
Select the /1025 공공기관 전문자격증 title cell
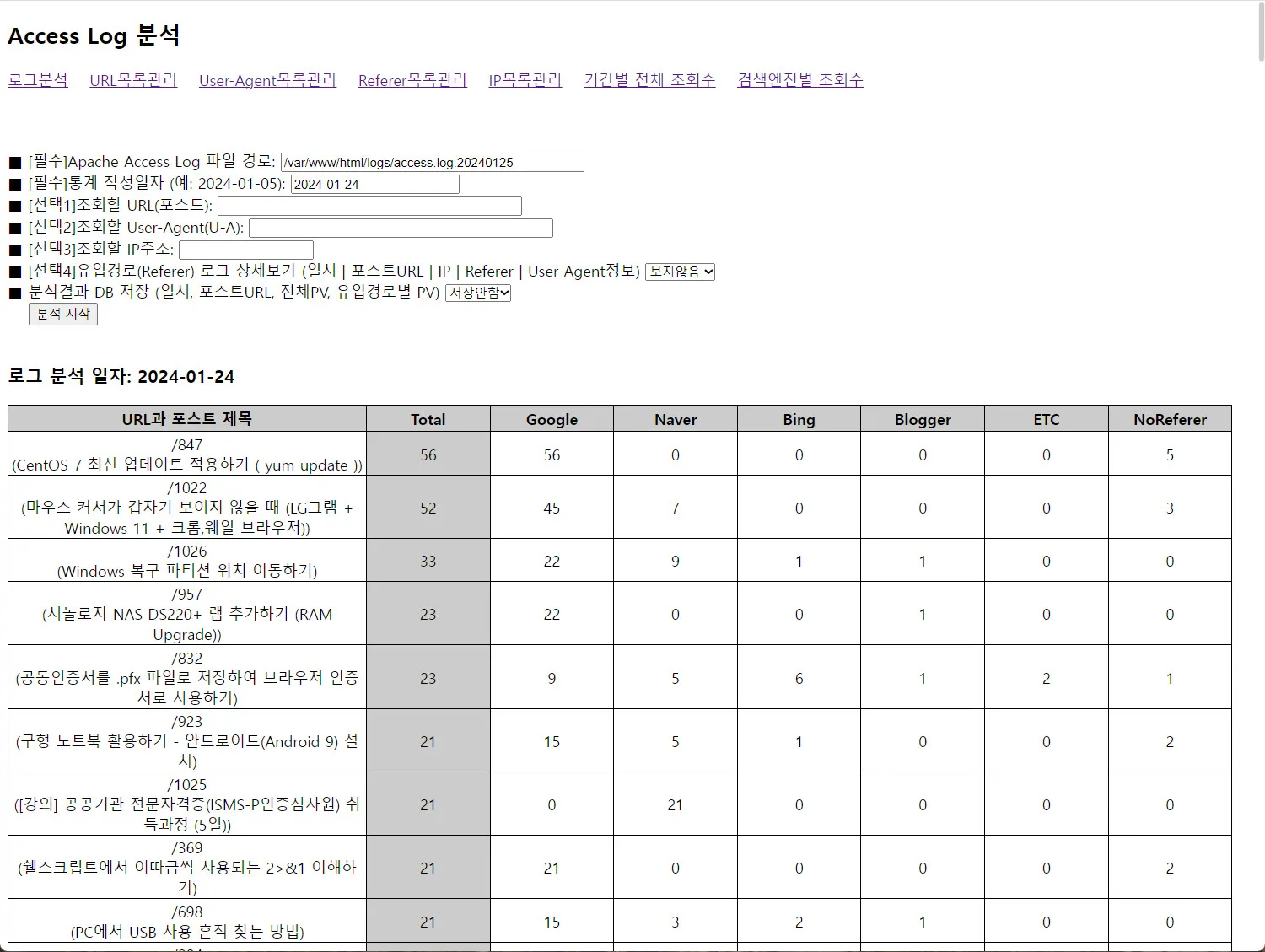187,804
